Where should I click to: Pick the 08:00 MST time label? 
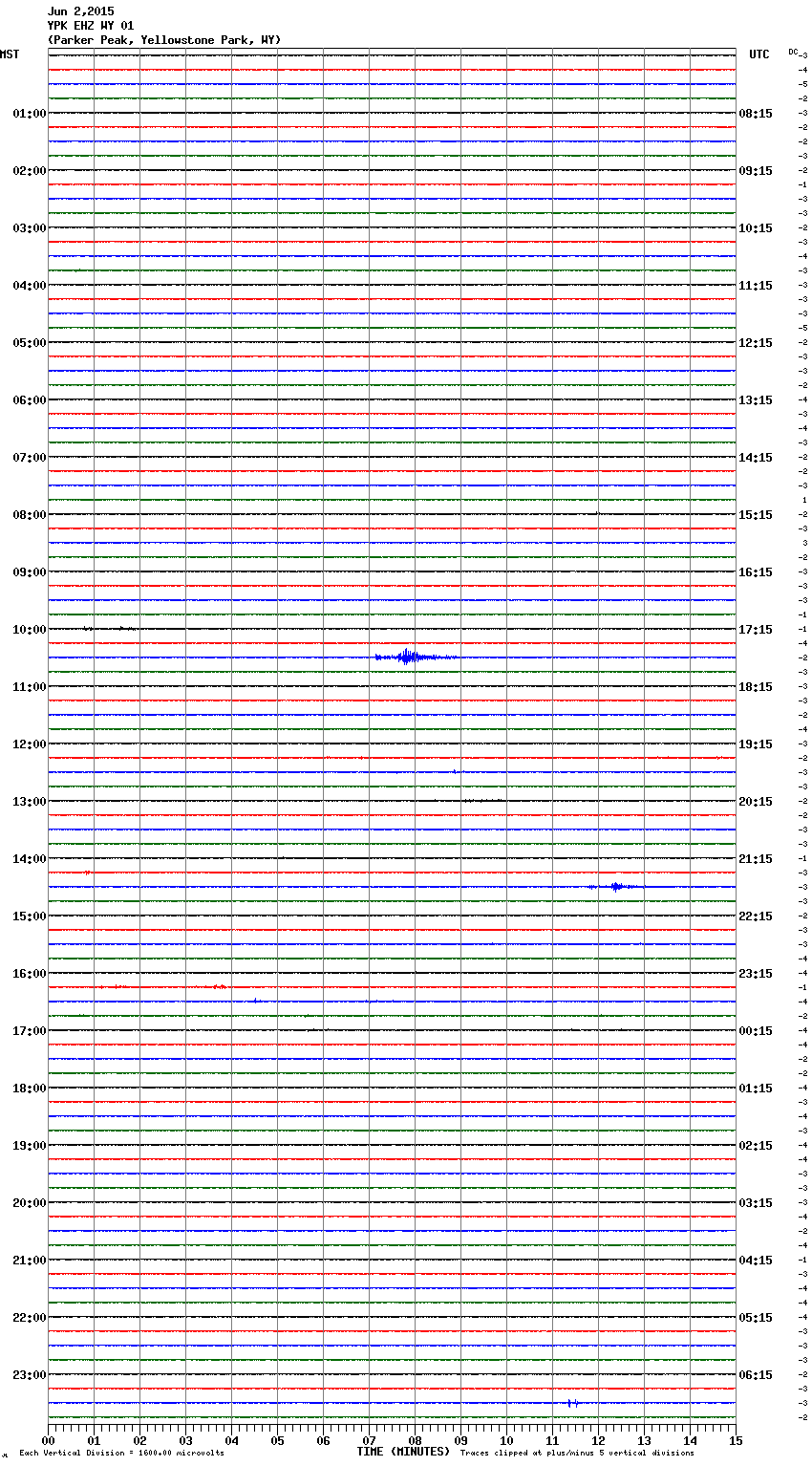pos(30,515)
